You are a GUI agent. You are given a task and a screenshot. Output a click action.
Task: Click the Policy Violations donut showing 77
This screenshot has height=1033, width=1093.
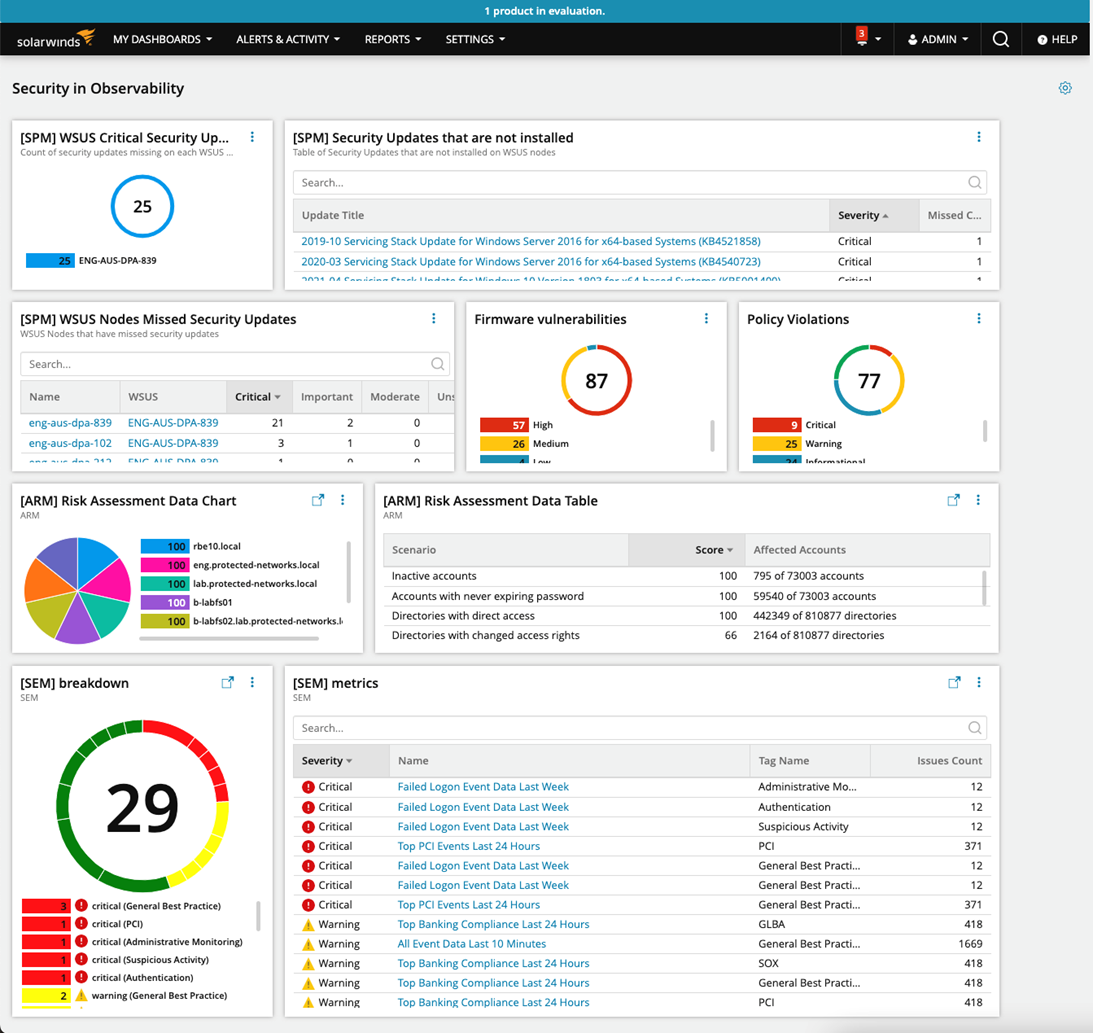pos(869,380)
